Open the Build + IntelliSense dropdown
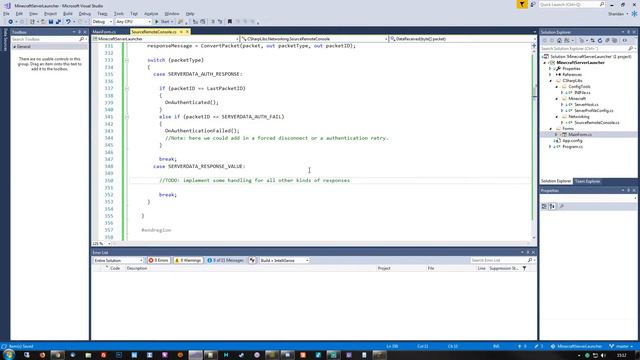The height and width of the screenshot is (360, 640). coord(284,260)
